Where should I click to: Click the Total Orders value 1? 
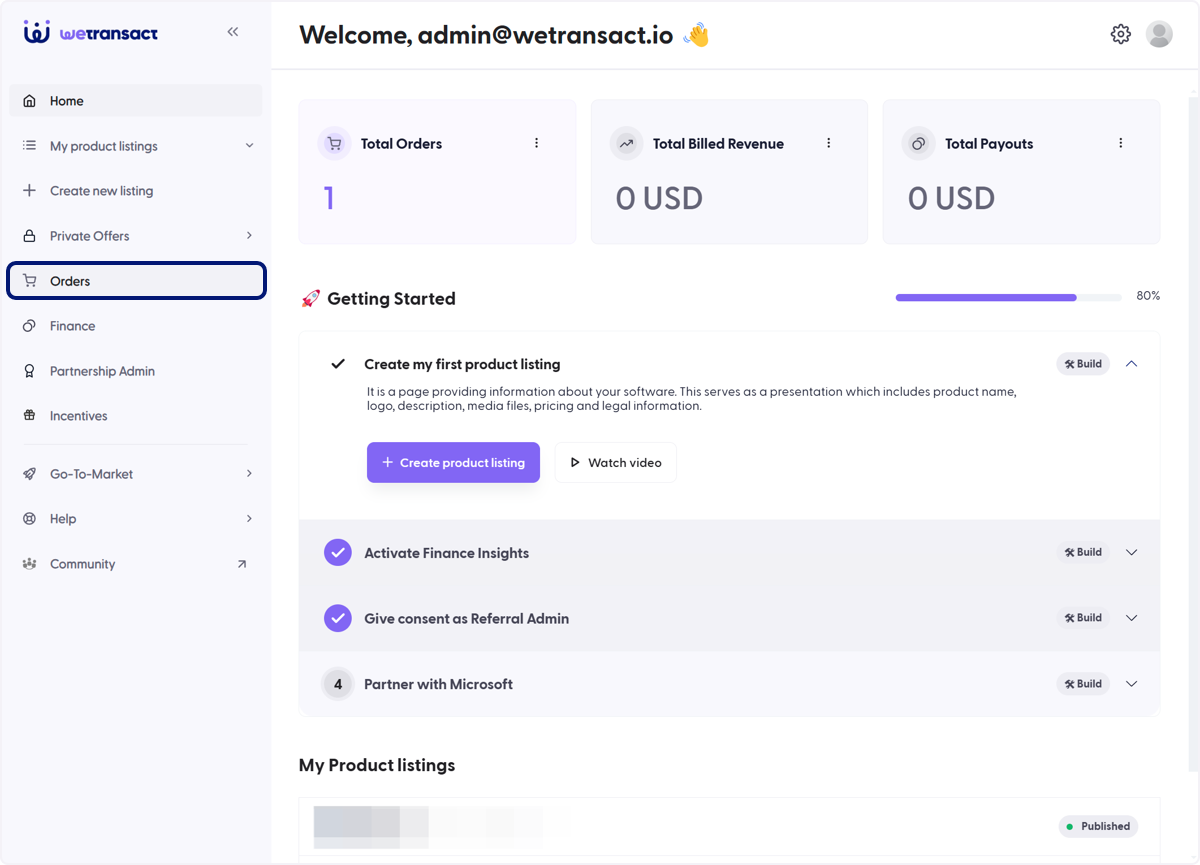click(329, 198)
